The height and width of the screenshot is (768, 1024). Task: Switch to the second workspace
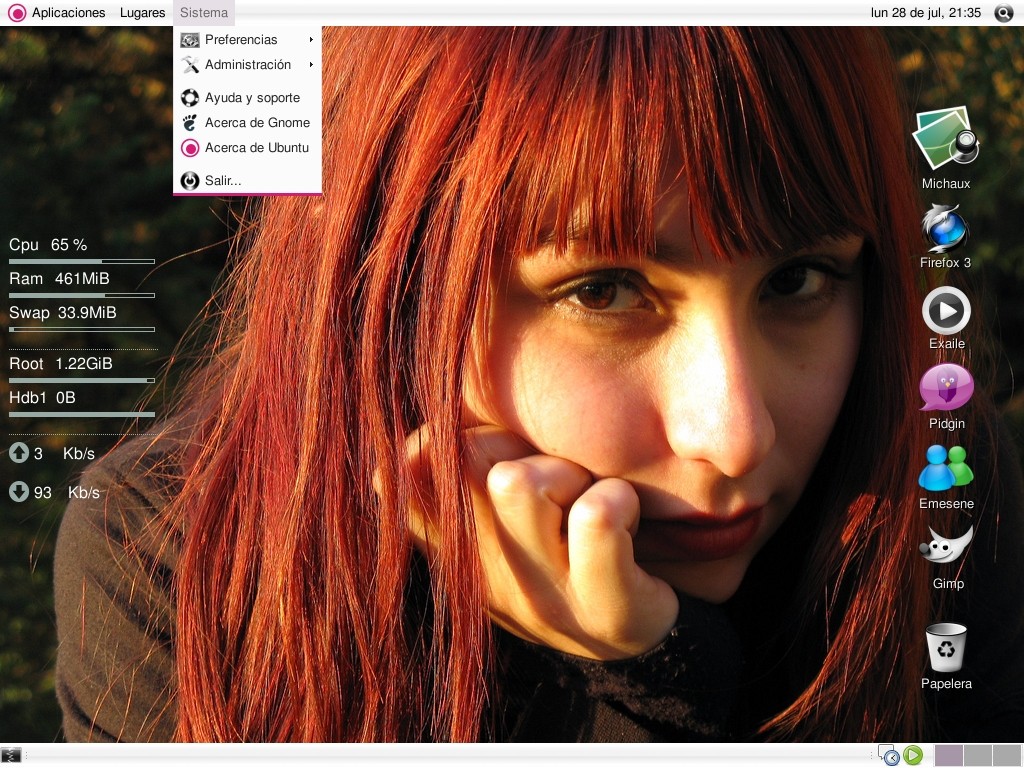pos(977,756)
